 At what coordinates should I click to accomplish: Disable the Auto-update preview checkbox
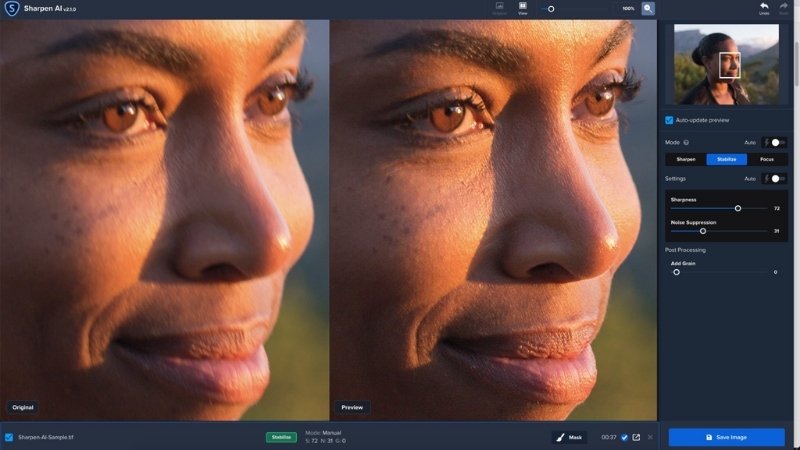(x=669, y=120)
